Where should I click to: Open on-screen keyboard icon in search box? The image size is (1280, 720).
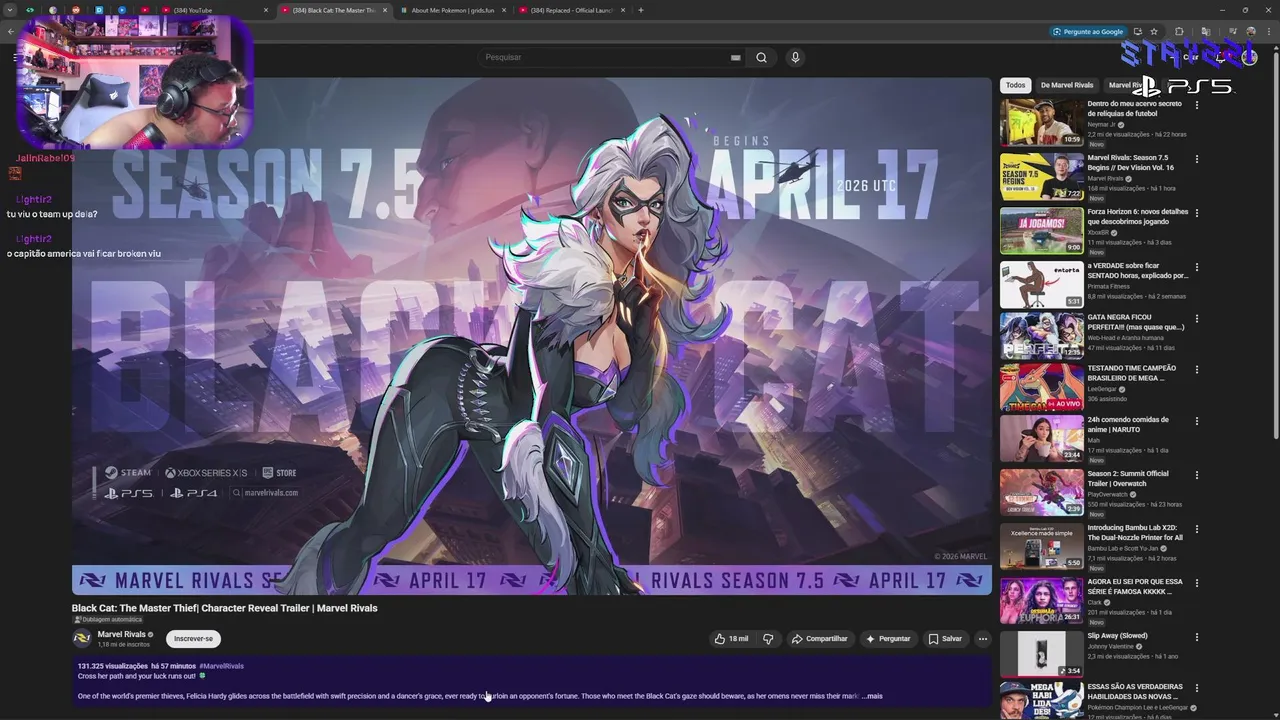(735, 58)
